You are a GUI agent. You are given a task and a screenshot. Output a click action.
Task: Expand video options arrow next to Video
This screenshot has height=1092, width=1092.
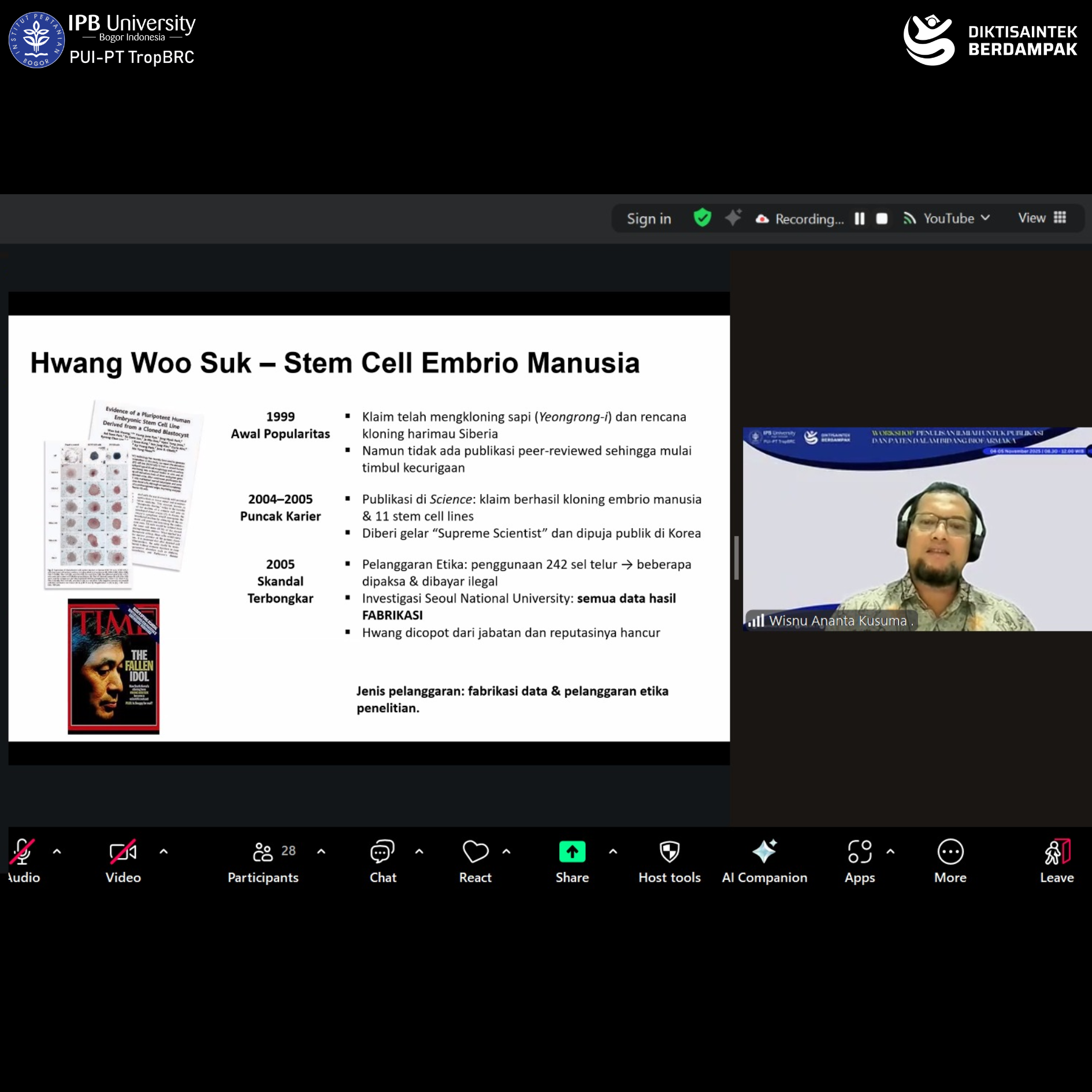(x=164, y=851)
